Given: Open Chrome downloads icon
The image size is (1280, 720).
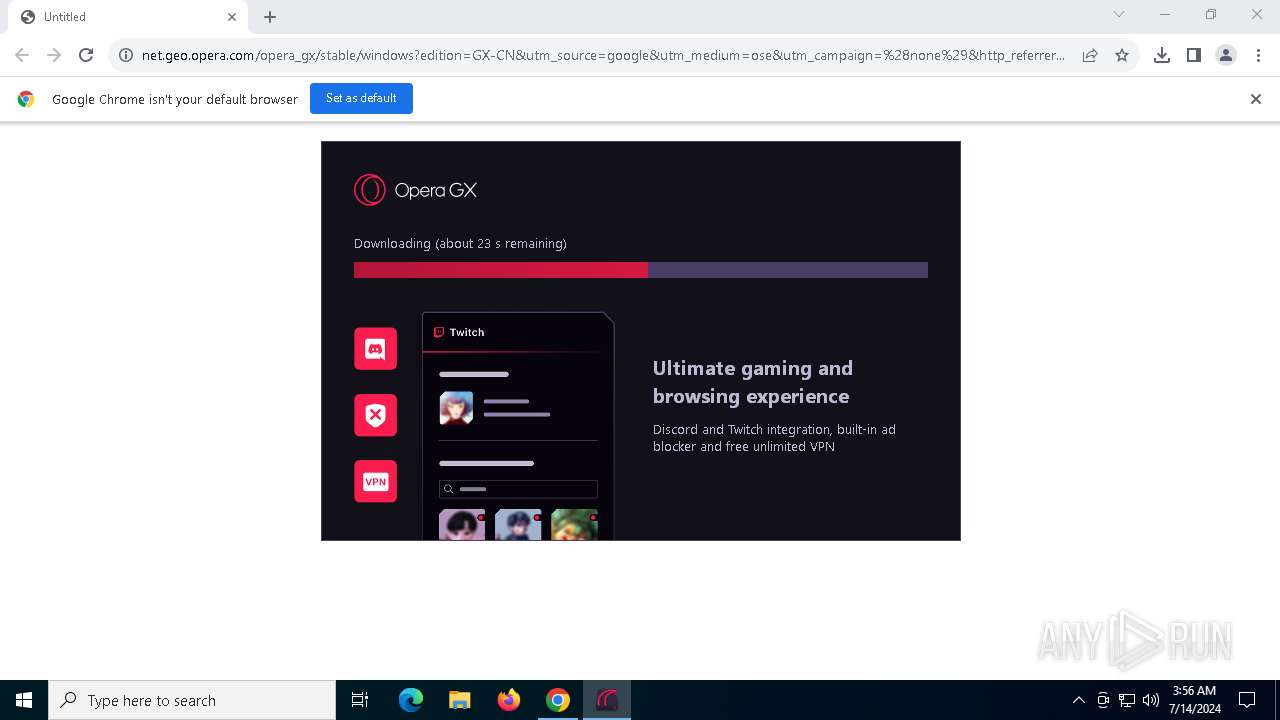Looking at the screenshot, I should point(1162,55).
